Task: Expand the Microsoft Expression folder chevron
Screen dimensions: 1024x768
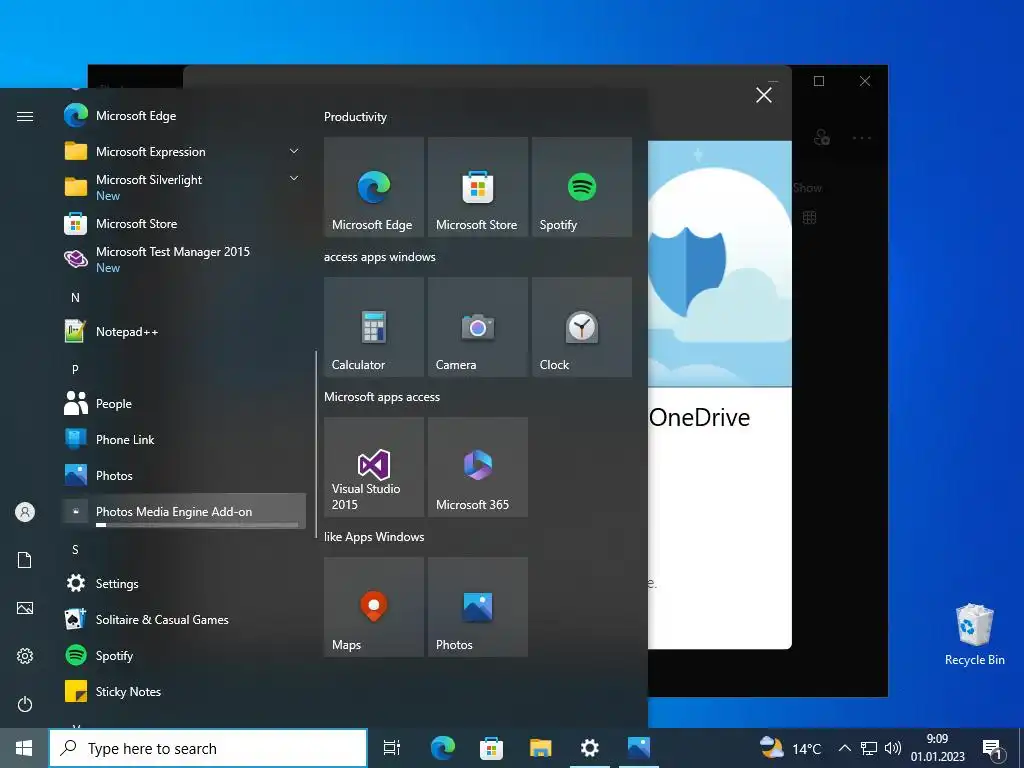Action: click(x=294, y=152)
